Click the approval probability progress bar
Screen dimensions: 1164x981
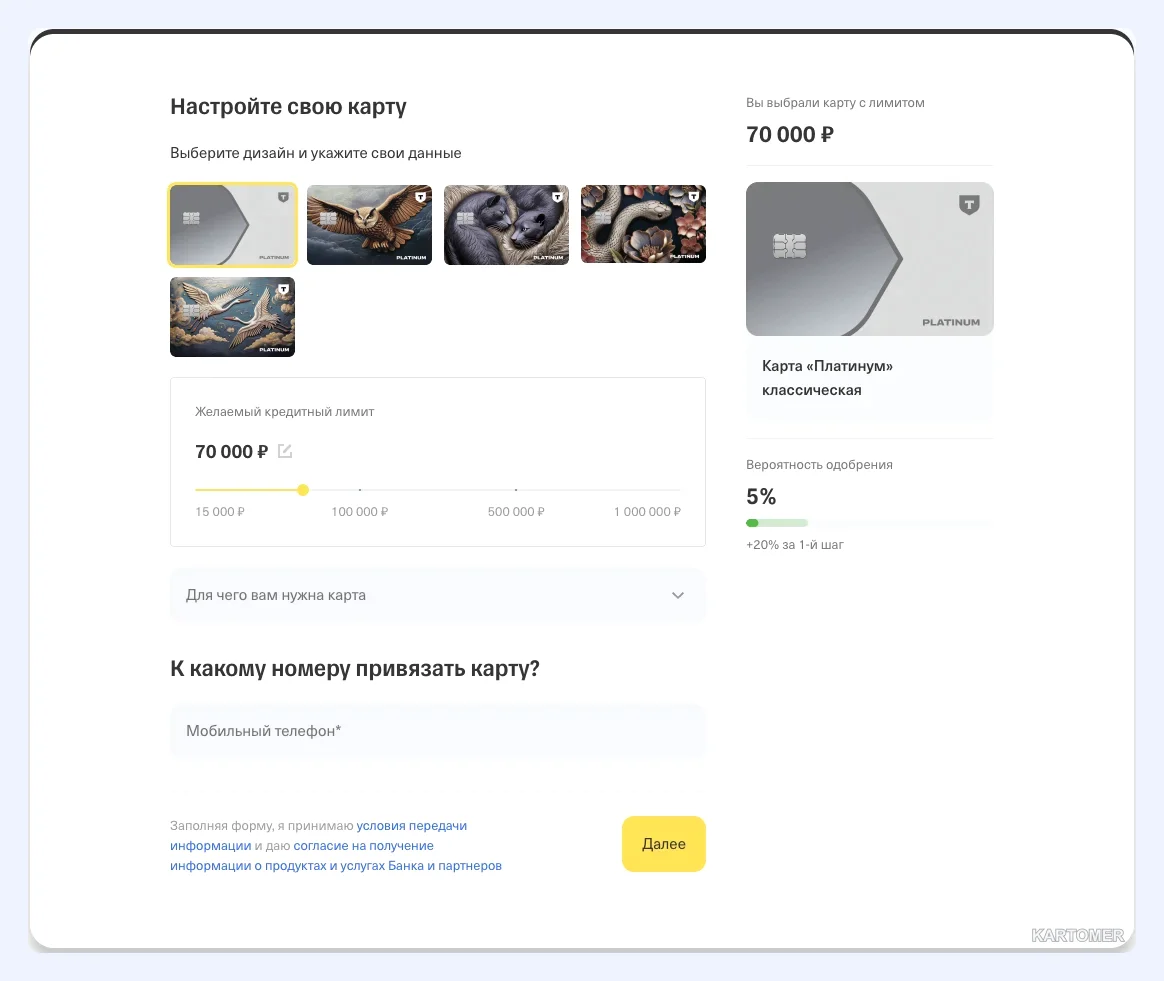[869, 523]
